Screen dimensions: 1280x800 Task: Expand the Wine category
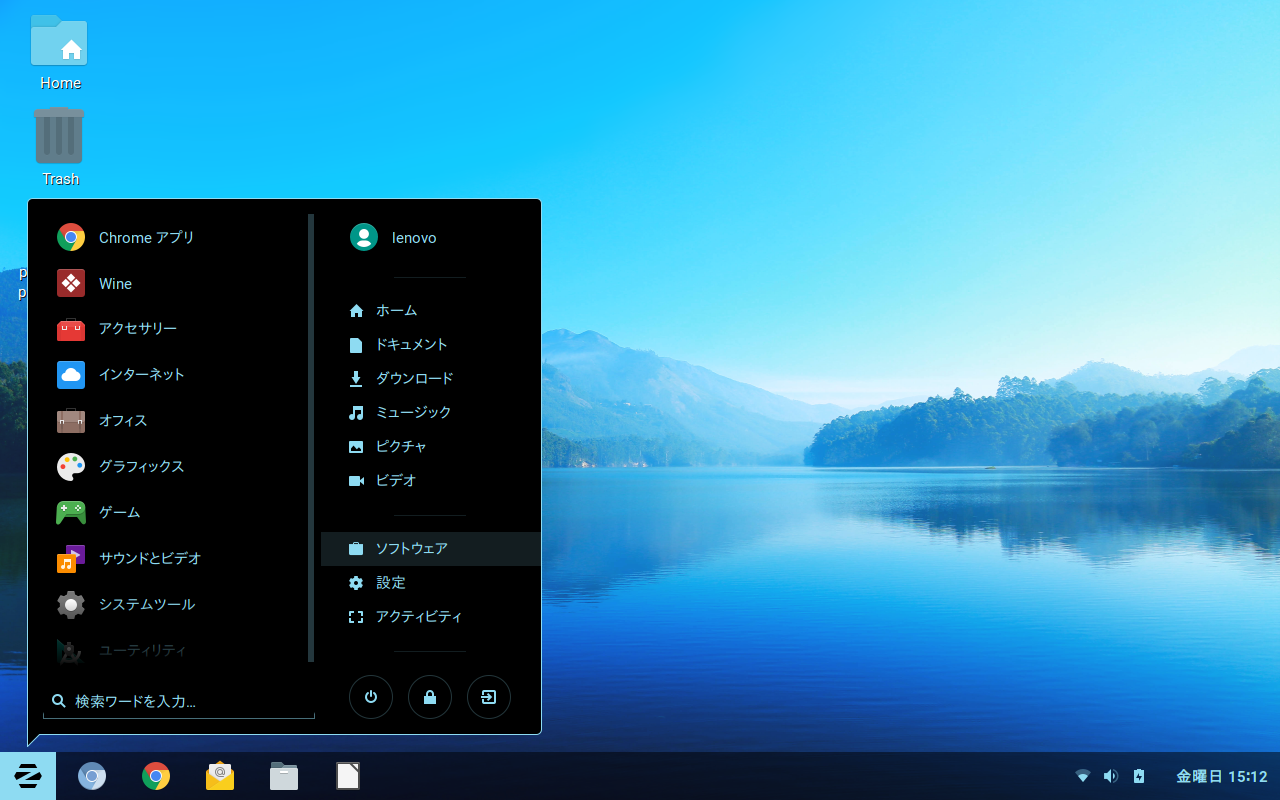tap(115, 284)
